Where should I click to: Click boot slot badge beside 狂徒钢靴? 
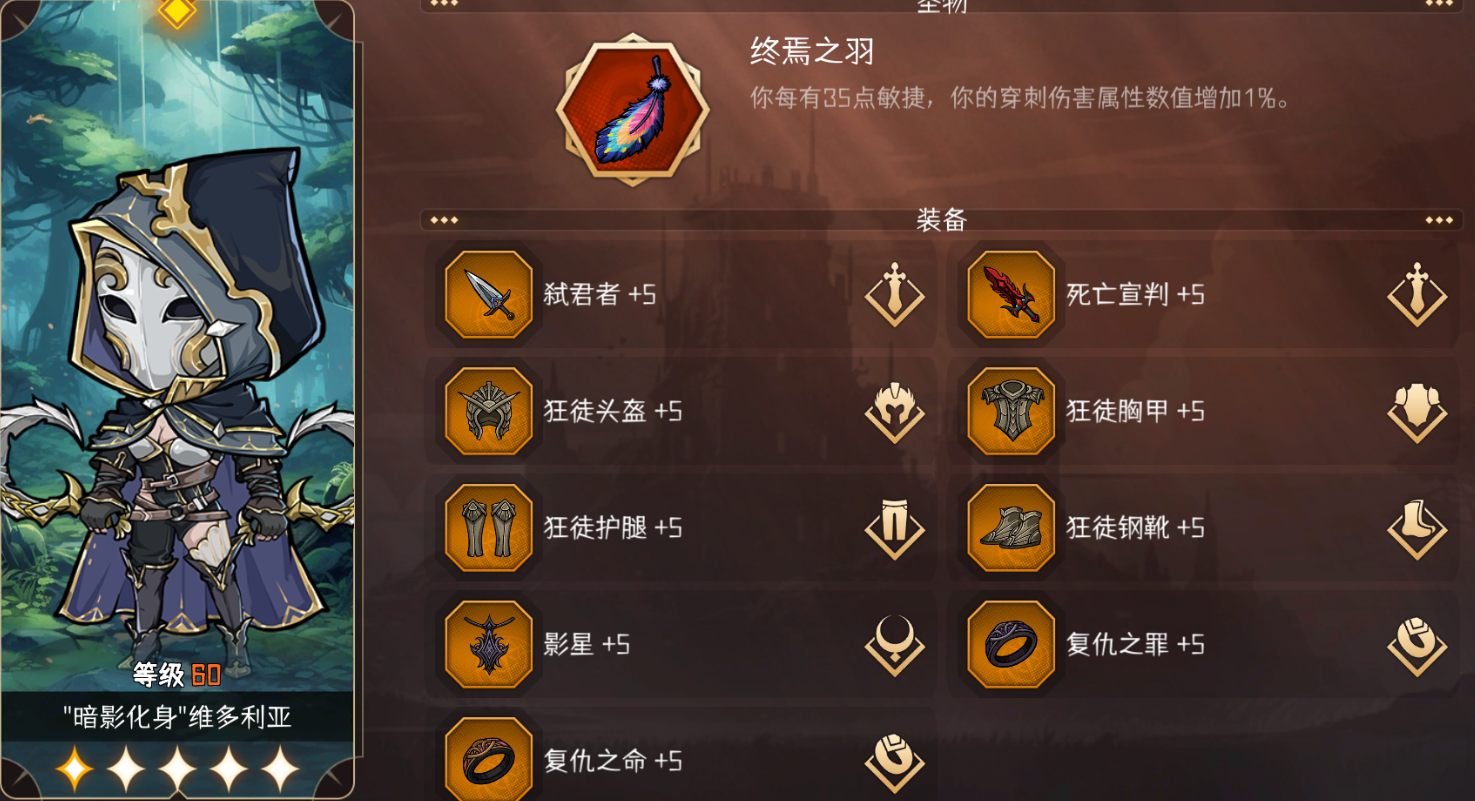pos(1418,528)
